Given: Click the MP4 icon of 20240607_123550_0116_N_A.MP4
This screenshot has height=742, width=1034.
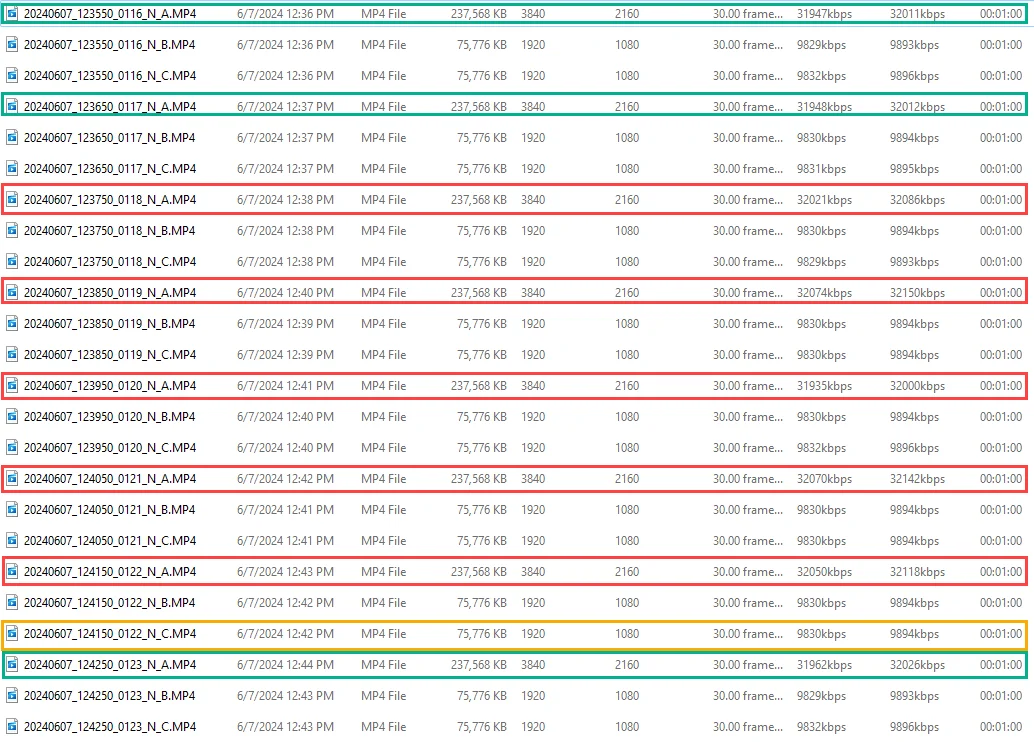Looking at the screenshot, I should [x=12, y=14].
